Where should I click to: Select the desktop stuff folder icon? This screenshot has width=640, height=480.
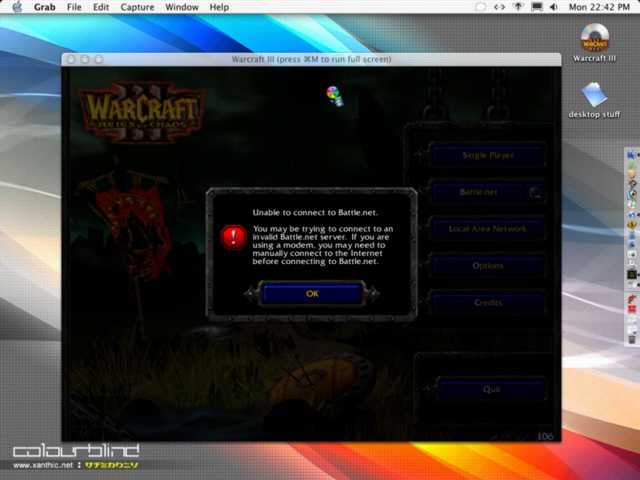tap(594, 95)
